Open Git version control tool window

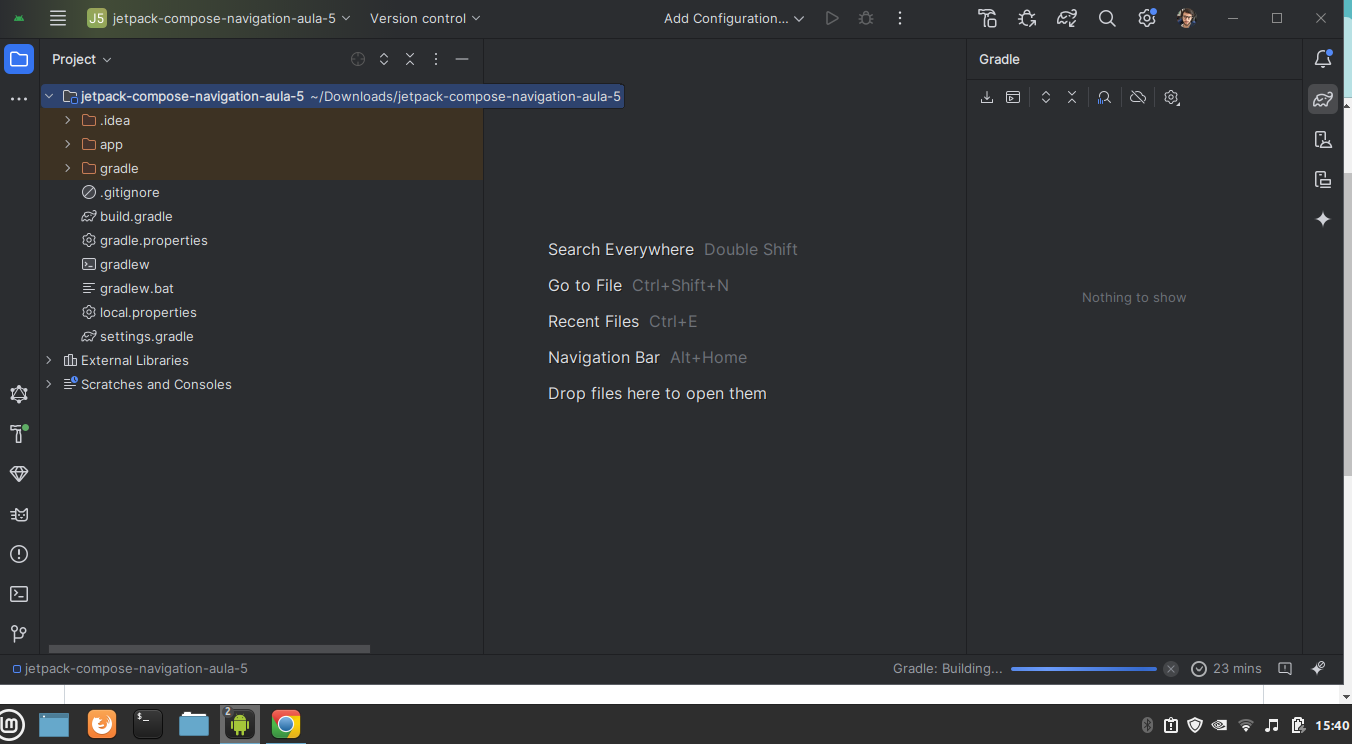pyautogui.click(x=19, y=634)
